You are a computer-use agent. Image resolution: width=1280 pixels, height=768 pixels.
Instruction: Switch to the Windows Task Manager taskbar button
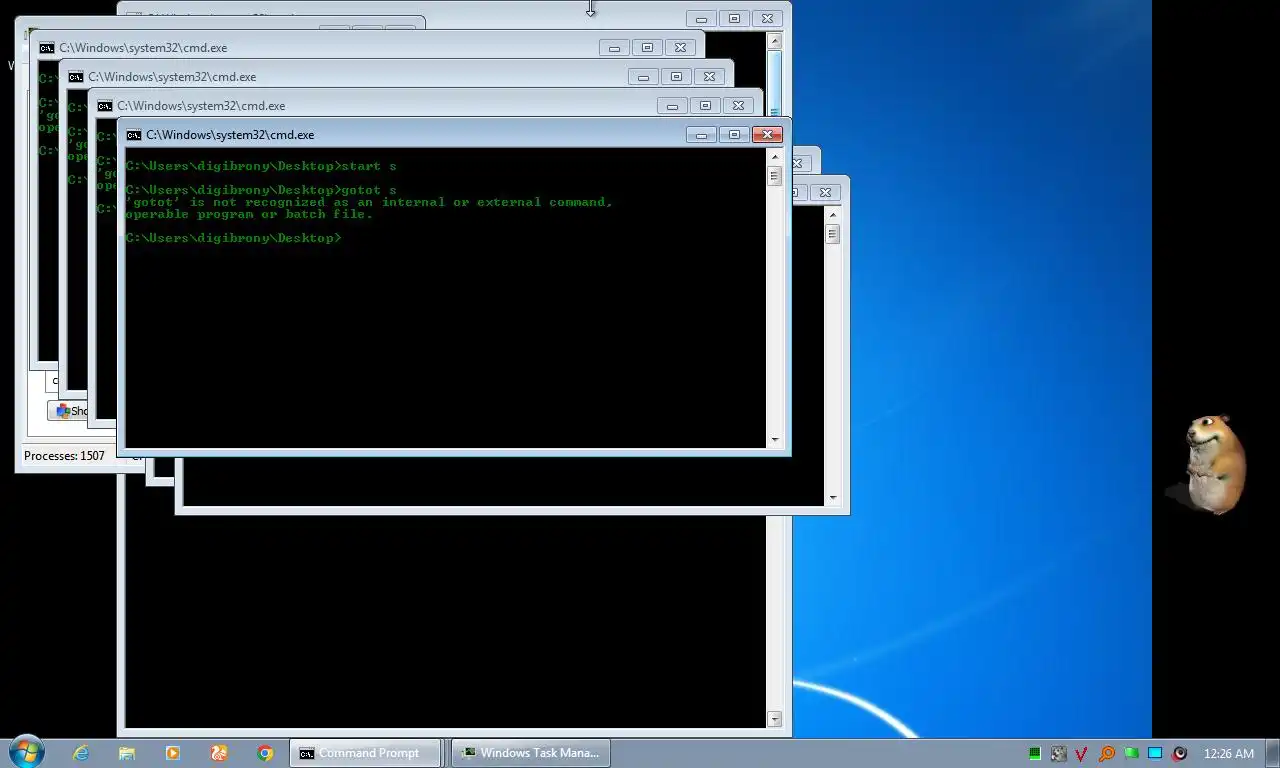[x=530, y=753]
